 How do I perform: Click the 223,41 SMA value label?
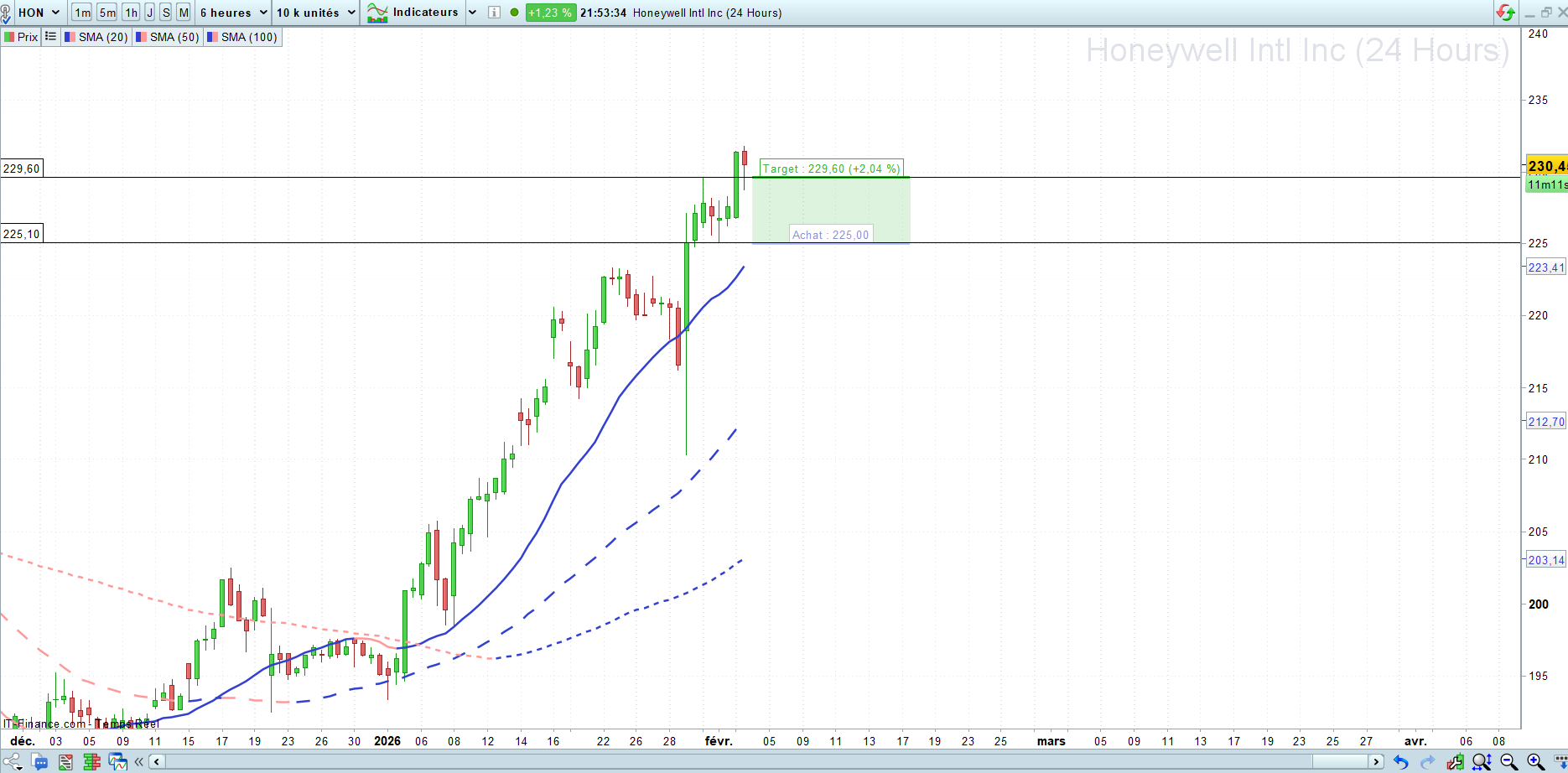1546,267
